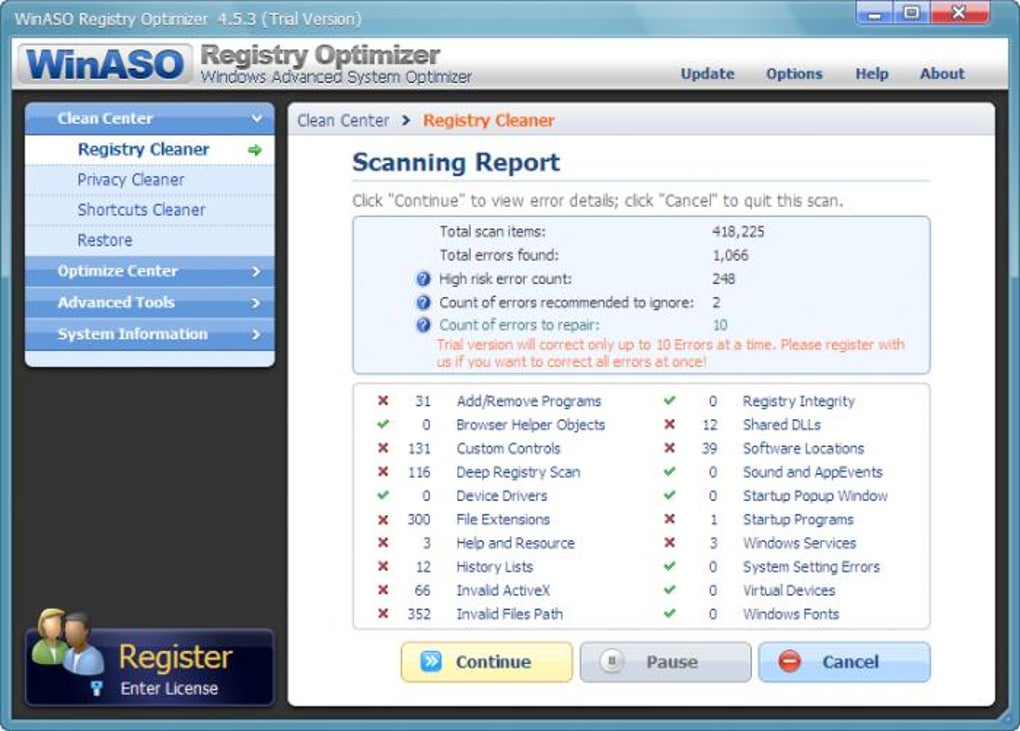Click the Custom Controls count 131
Image resolution: width=1020 pixels, height=731 pixels.
click(x=419, y=448)
